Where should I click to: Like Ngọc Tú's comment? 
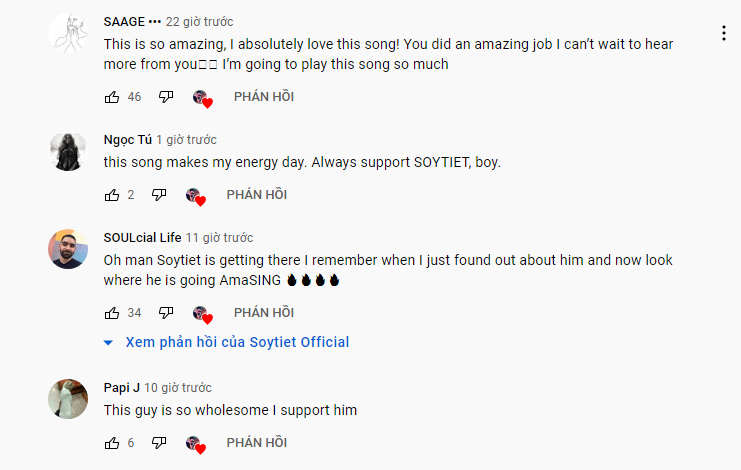(x=112, y=195)
